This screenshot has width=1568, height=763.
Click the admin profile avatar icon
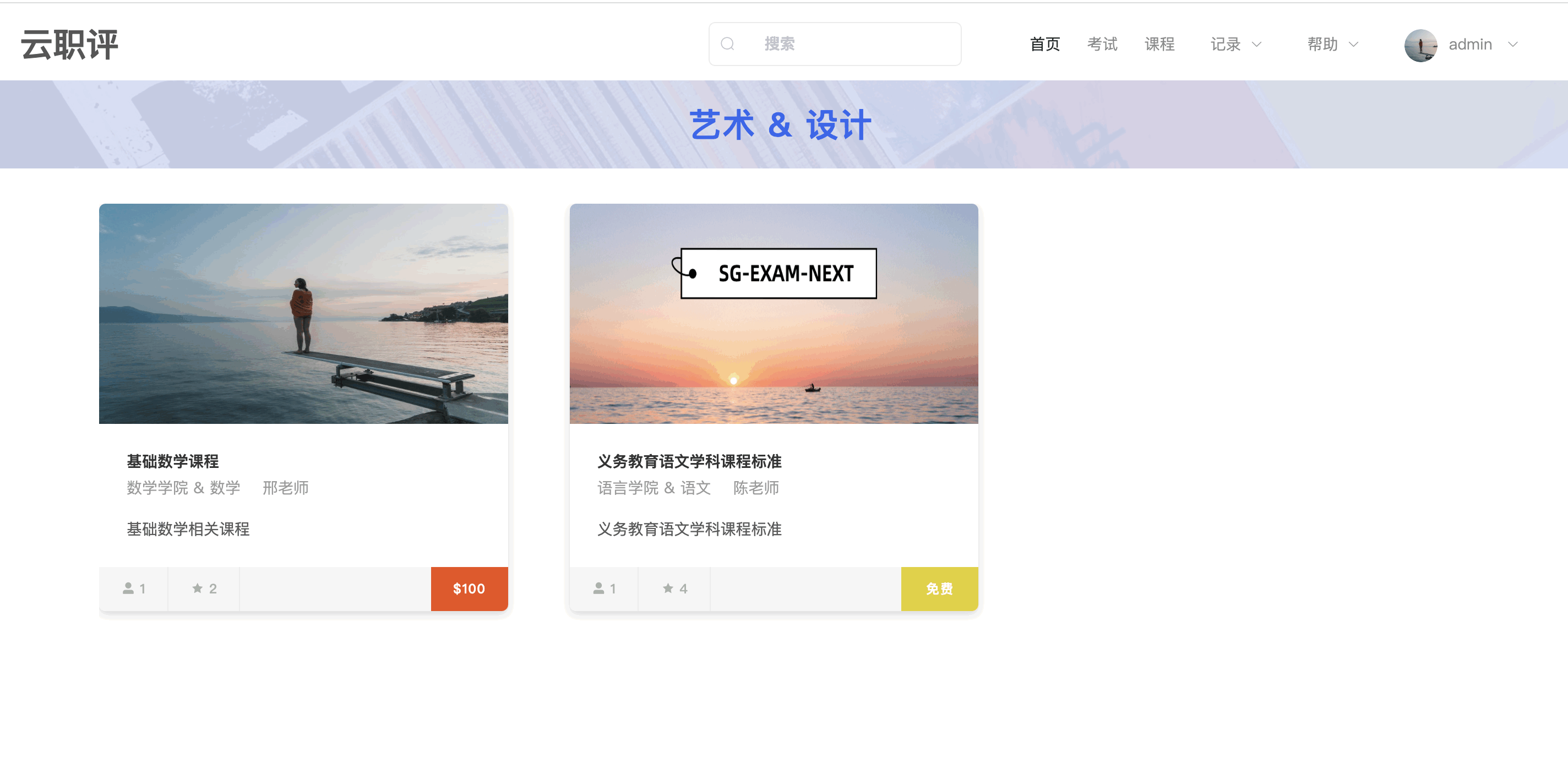pyautogui.click(x=1421, y=44)
